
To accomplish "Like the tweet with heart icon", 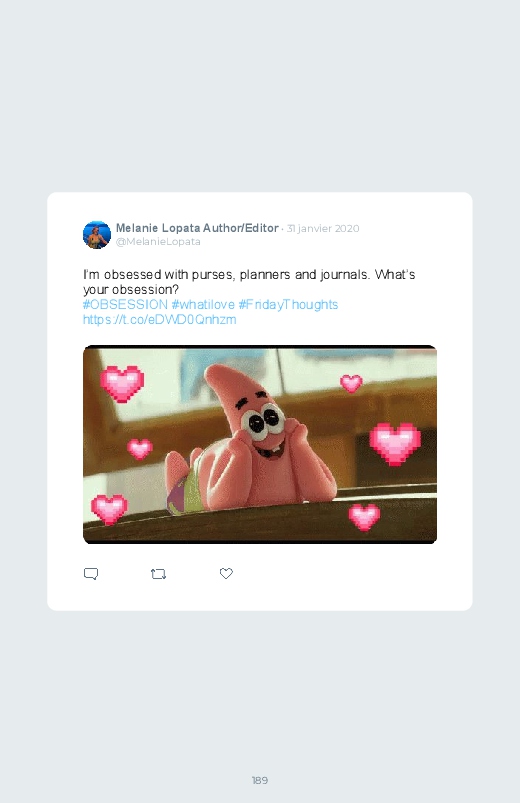I will [226, 574].
